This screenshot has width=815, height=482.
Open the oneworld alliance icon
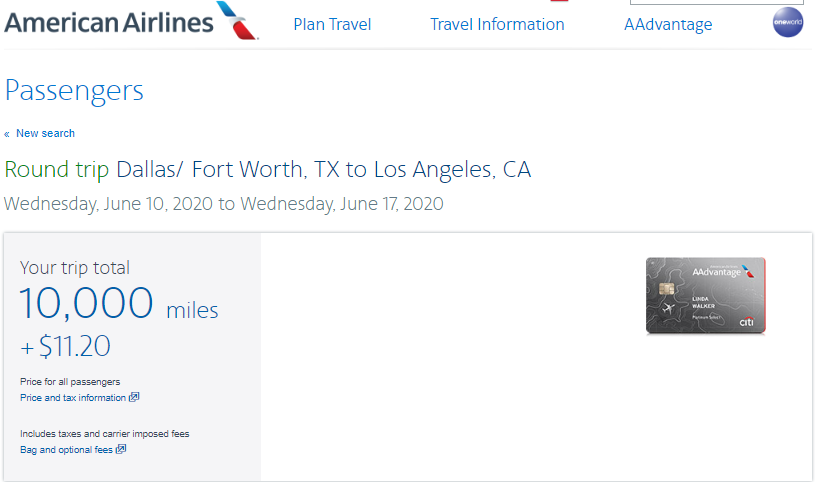(x=788, y=22)
